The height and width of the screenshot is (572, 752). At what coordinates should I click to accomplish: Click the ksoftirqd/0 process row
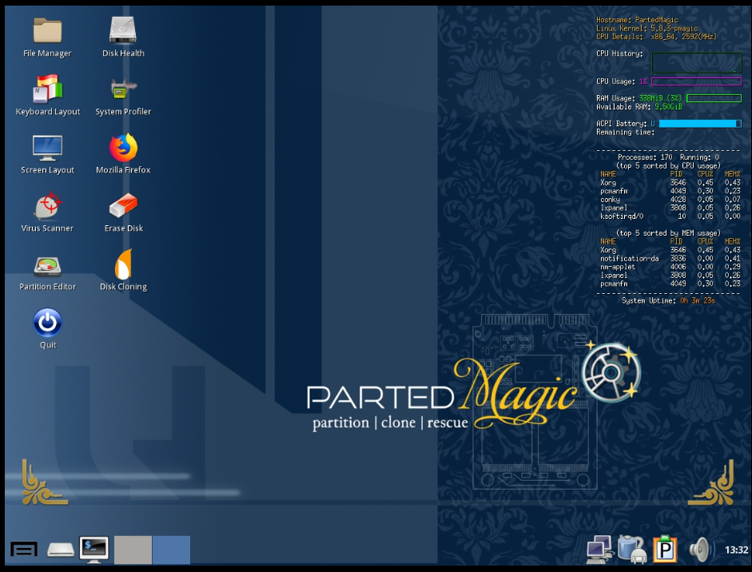point(670,216)
